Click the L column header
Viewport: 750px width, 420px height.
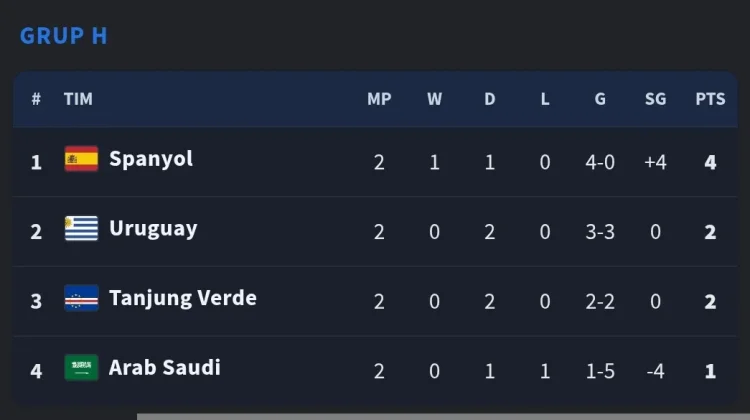click(x=545, y=99)
